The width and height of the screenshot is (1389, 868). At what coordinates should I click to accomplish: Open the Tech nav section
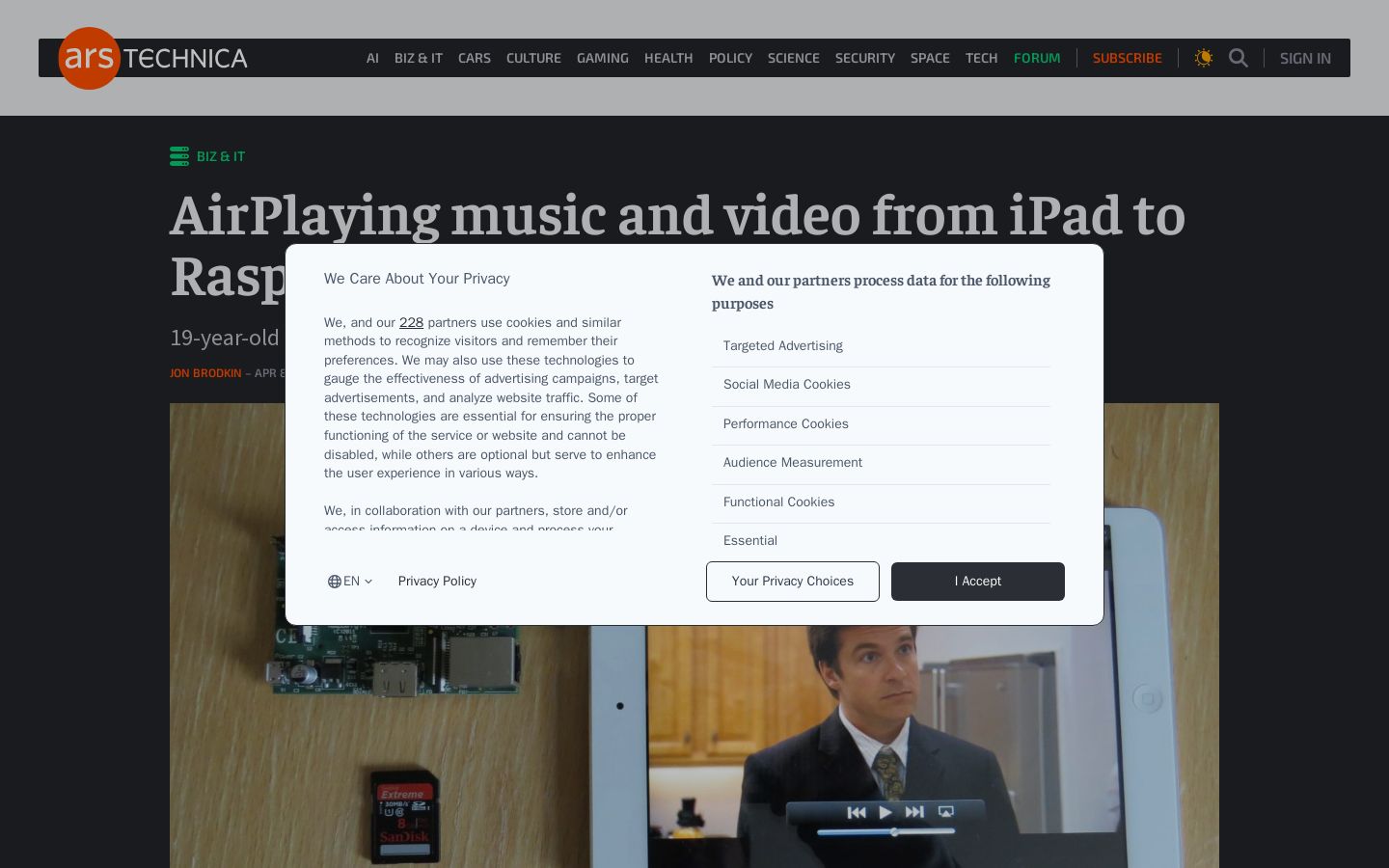(982, 58)
